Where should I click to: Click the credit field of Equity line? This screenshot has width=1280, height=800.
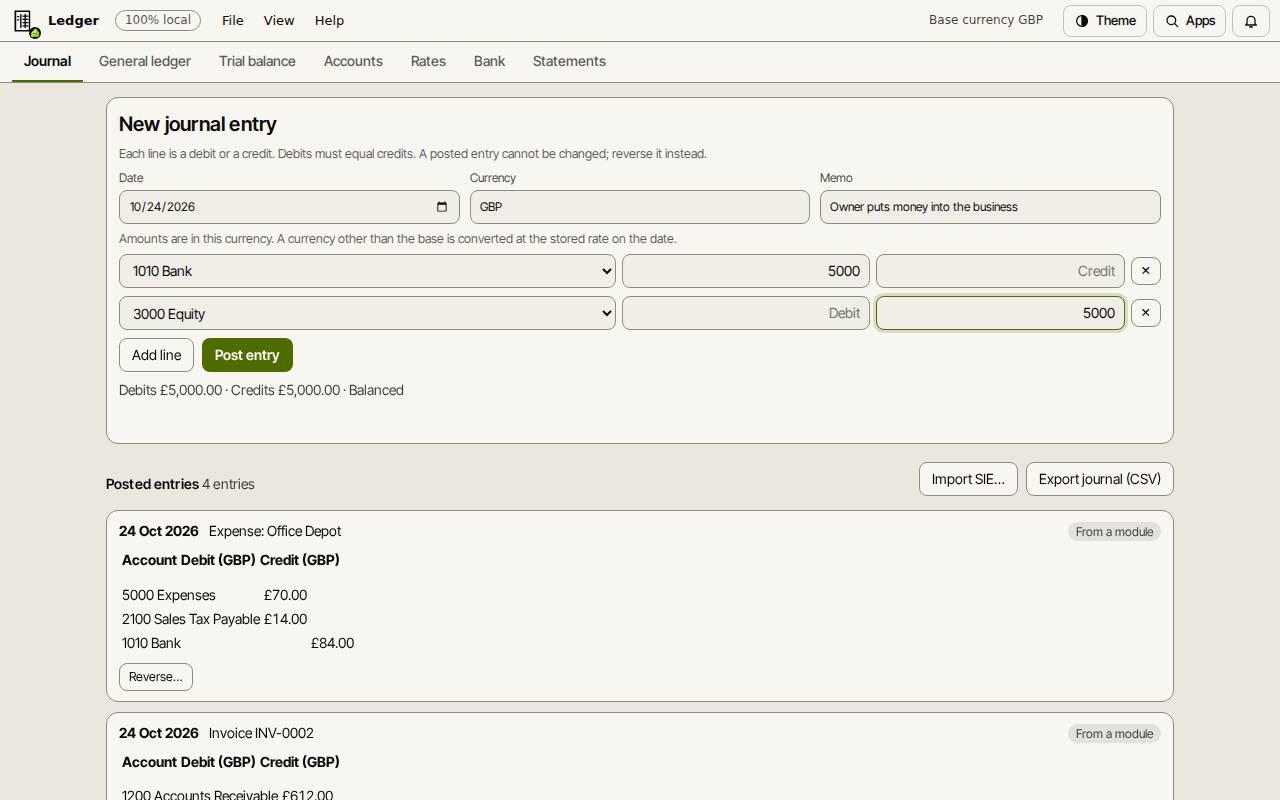(1001, 313)
